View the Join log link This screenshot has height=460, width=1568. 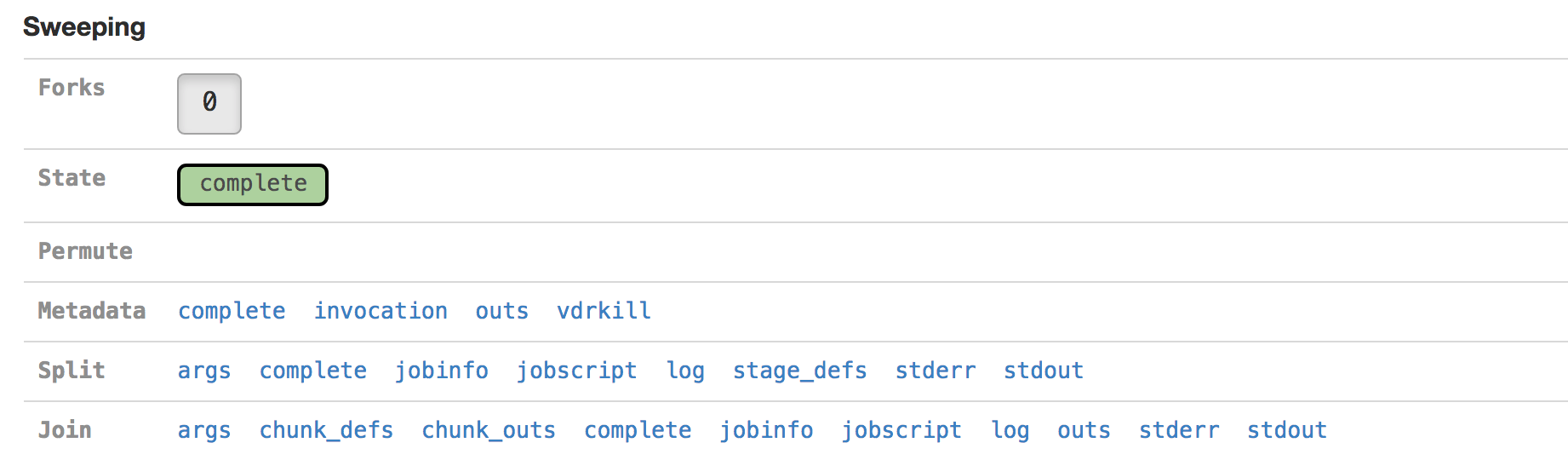[1010, 430]
